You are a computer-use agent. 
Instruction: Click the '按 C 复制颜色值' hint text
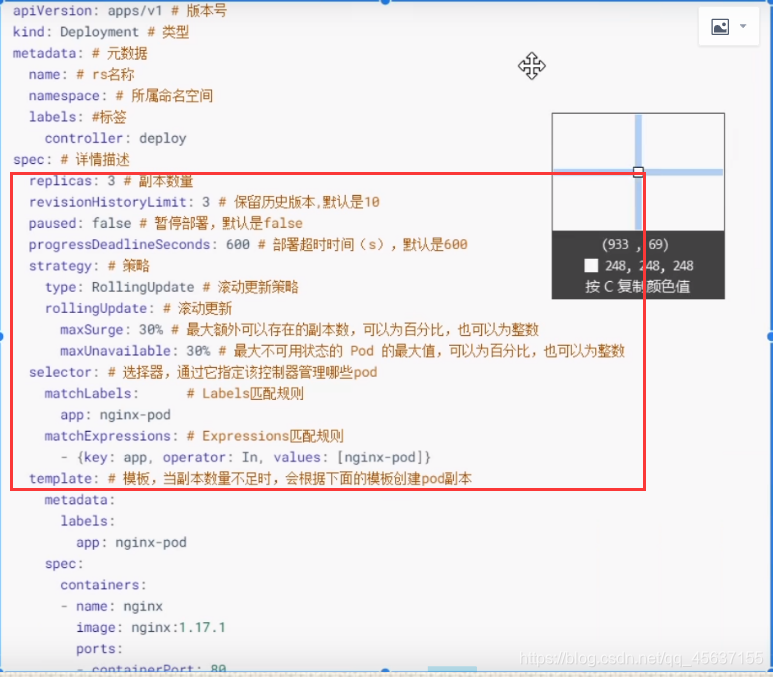click(x=637, y=286)
